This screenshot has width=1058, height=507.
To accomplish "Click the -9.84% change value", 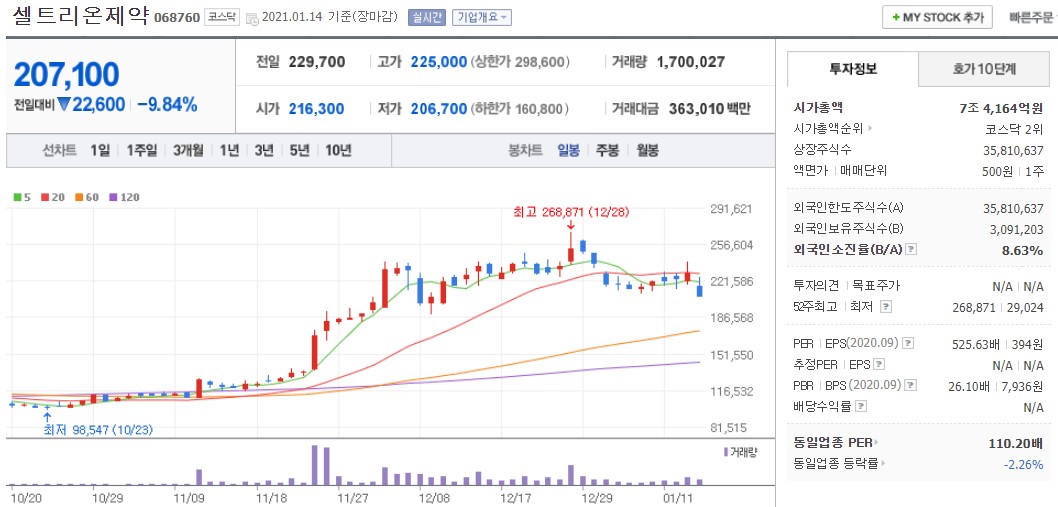I will 167,105.
